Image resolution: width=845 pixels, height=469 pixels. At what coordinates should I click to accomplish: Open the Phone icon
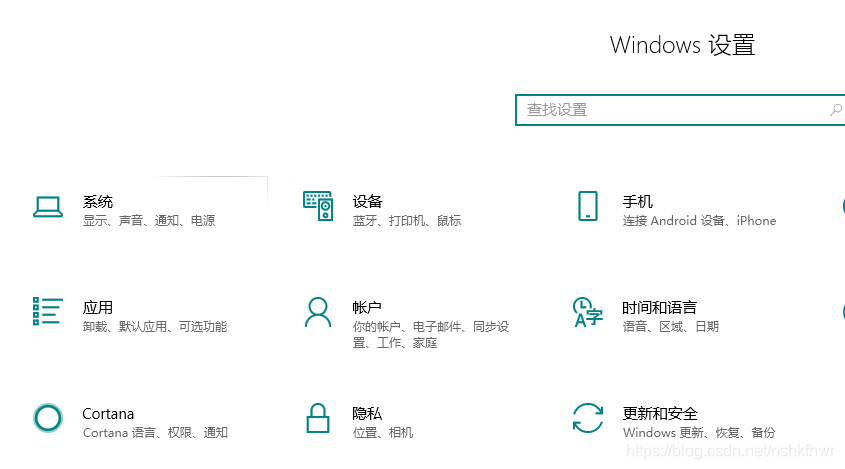click(587, 206)
